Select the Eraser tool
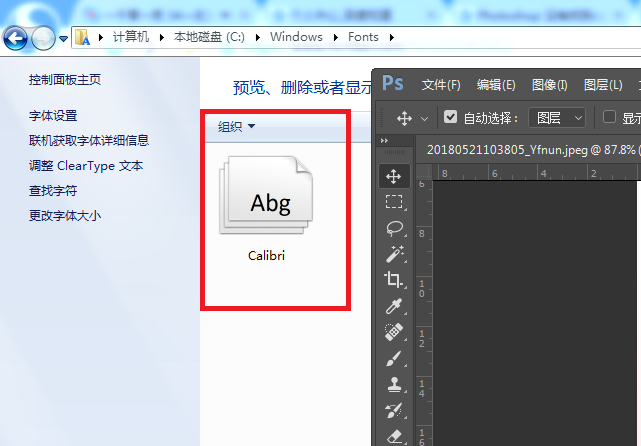The height and width of the screenshot is (446, 641). [x=394, y=436]
